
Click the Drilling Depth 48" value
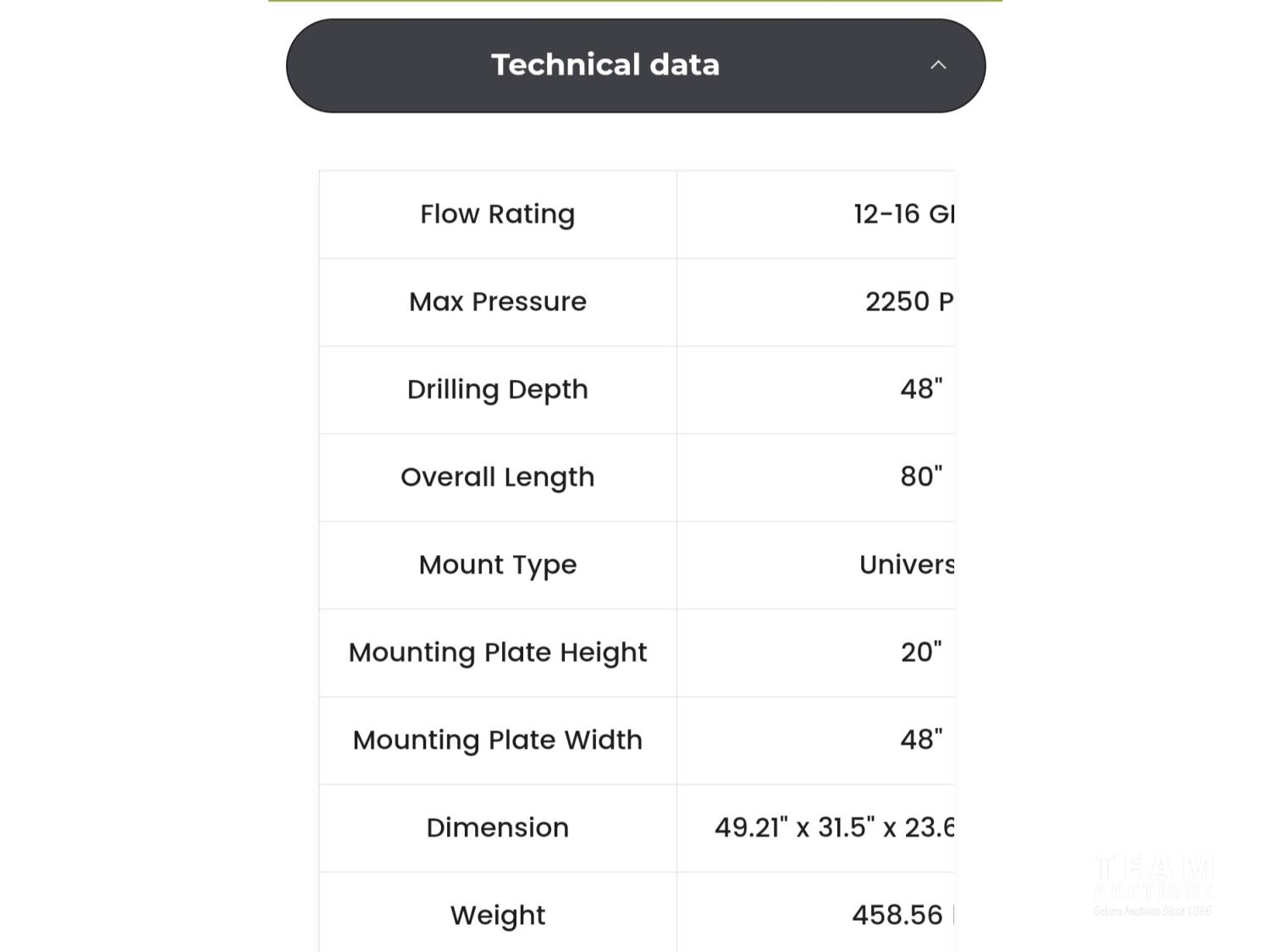921,389
